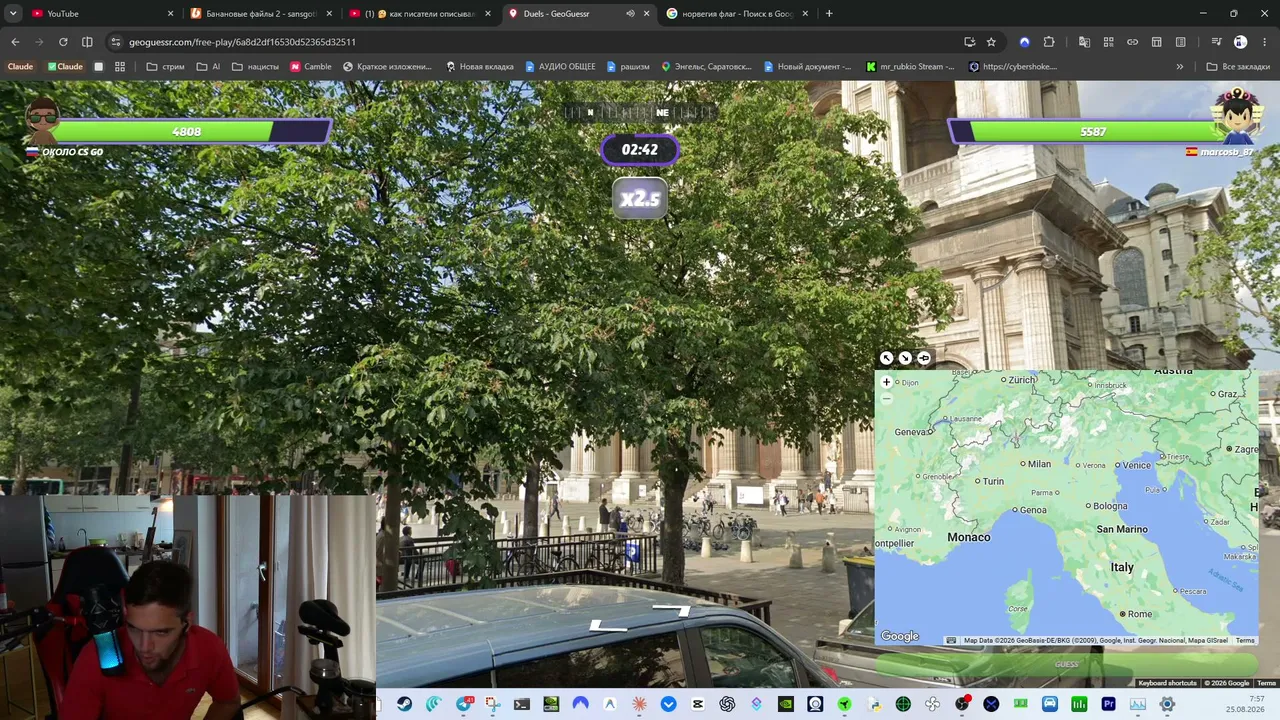
Task: Open the АУДИО ОБЩЕЕ bookmark
Action: coord(560,67)
